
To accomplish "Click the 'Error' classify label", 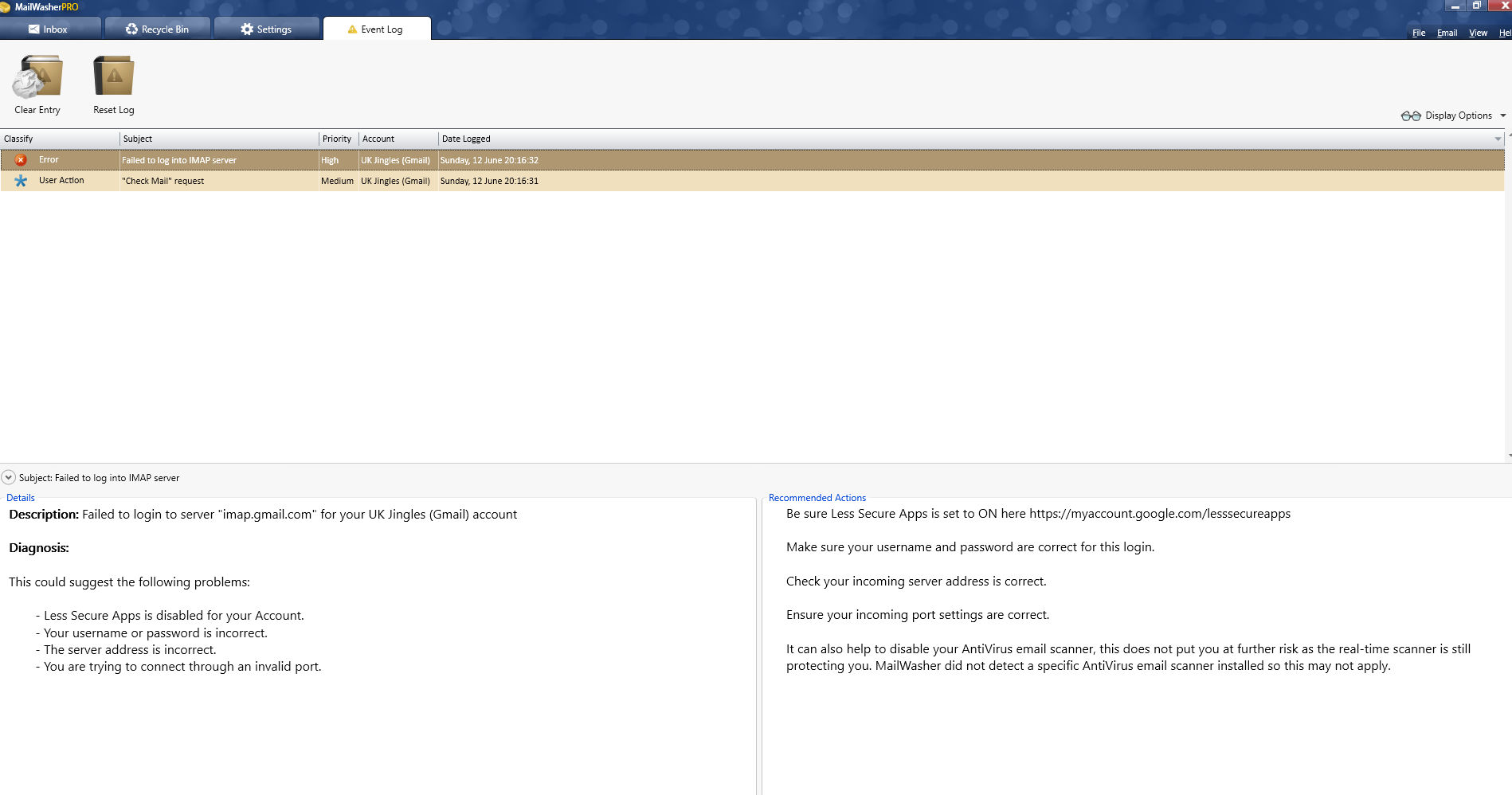I will pos(49,159).
